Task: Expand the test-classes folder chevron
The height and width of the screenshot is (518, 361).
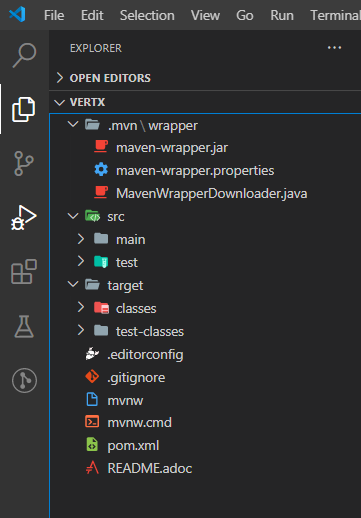Action: (x=81, y=330)
